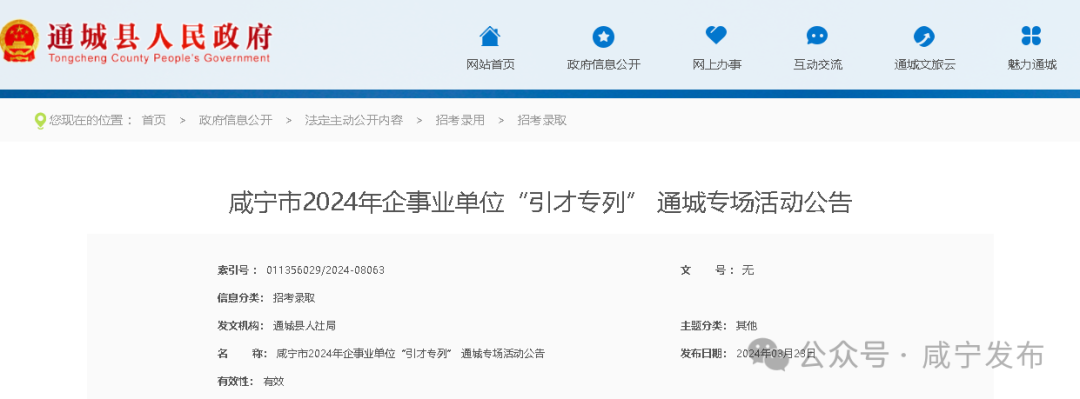The image size is (1080, 399).
Task: Open the 政府信息公开 navigation label
Action: pos(603,65)
